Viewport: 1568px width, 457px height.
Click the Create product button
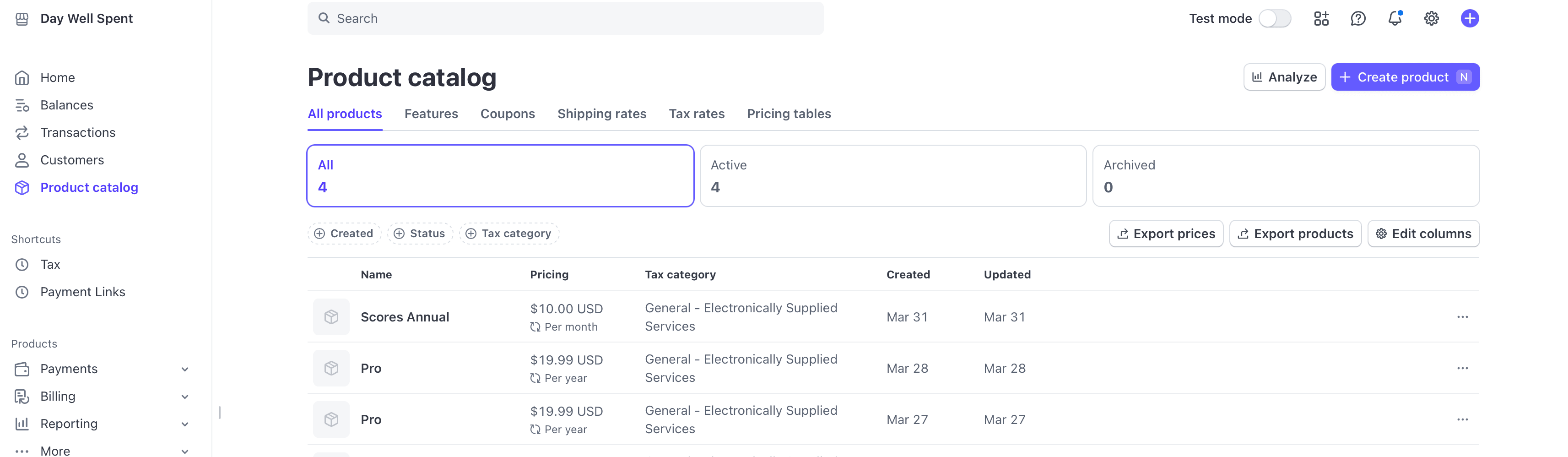pos(1405,77)
